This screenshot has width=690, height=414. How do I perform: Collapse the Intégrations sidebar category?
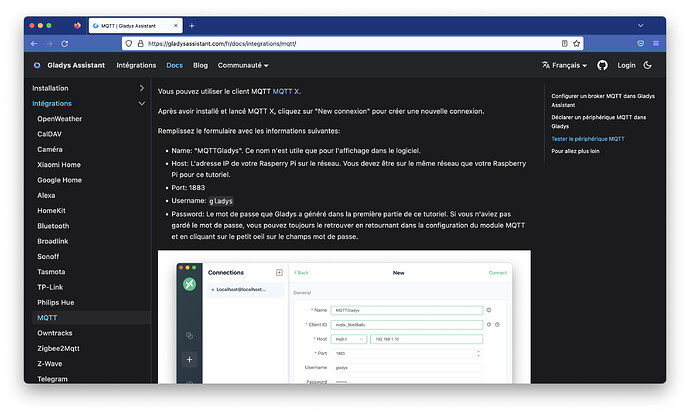[141, 103]
